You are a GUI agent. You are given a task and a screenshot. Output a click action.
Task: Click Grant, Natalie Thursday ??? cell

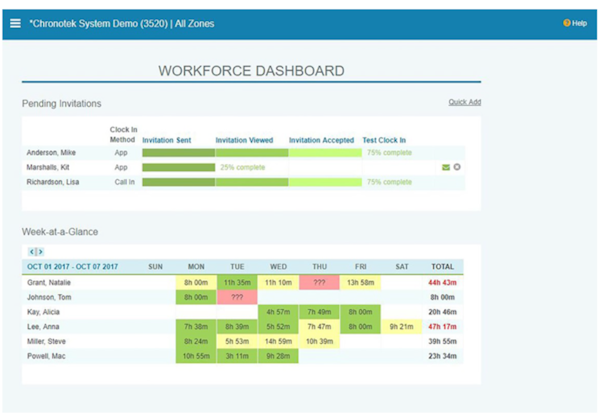[319, 283]
